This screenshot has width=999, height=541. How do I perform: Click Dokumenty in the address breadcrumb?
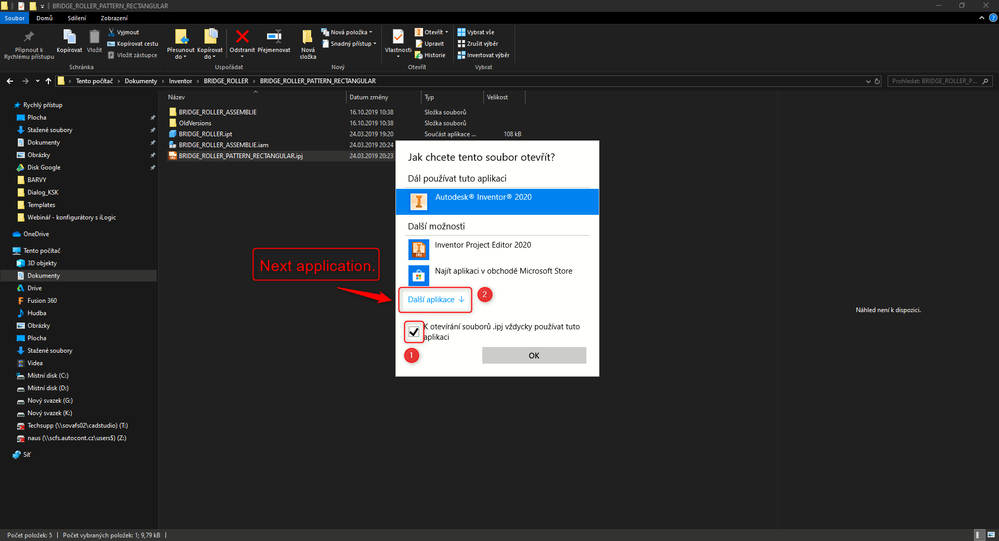pos(141,81)
